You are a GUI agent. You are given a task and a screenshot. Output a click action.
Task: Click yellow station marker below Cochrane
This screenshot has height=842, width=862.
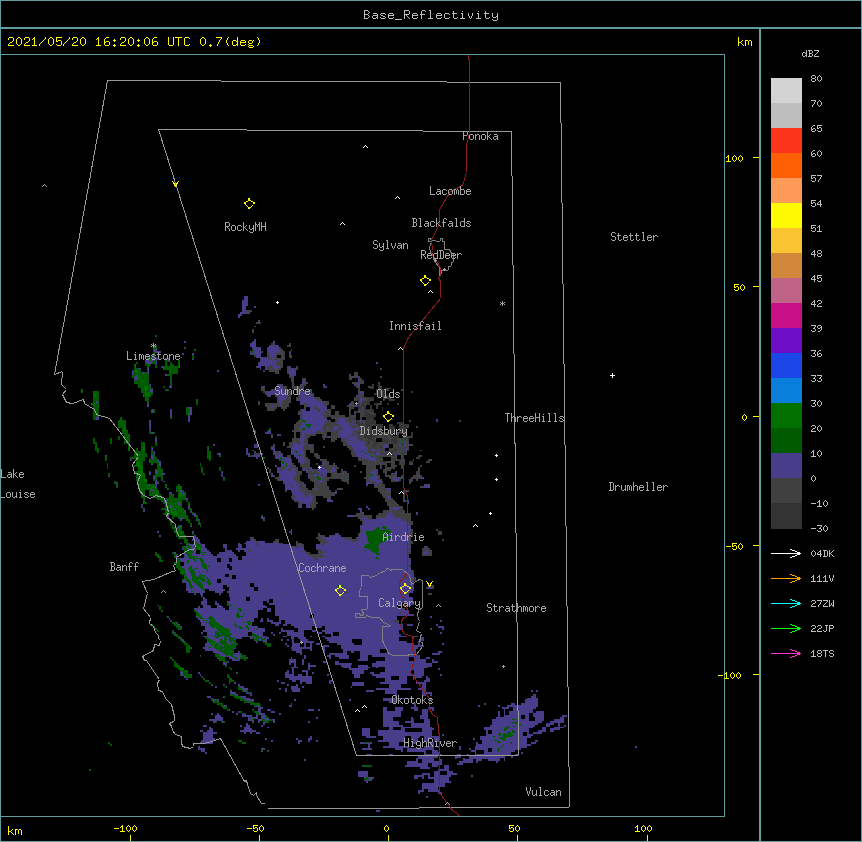click(x=340, y=591)
